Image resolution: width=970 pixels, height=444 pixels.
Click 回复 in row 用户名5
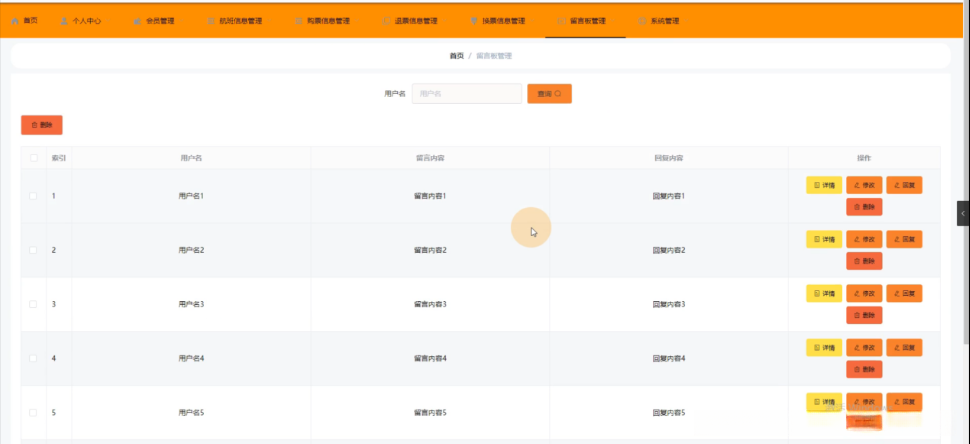(x=904, y=401)
